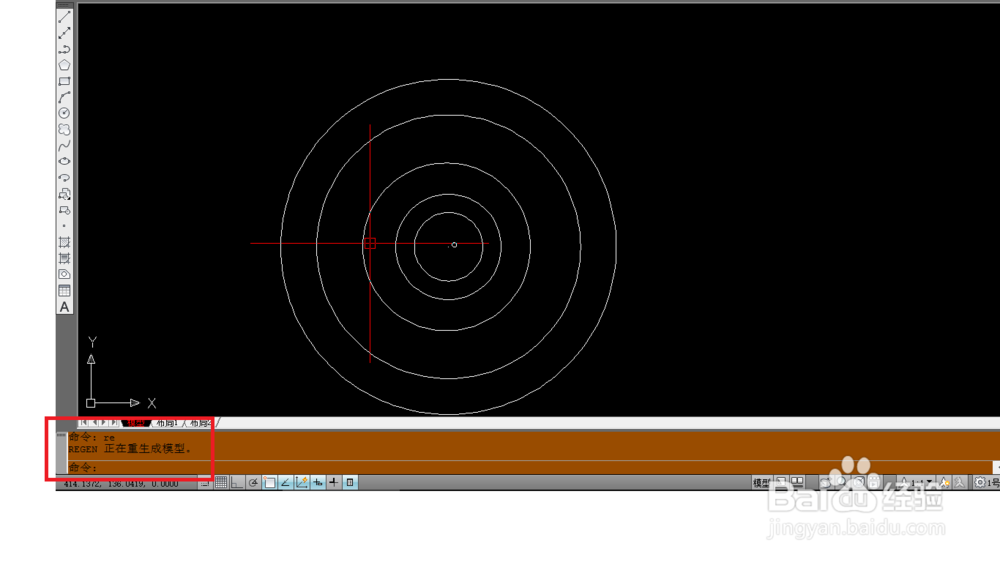
Task: Jump to the first layout tab arrow
Action: pos(84,422)
